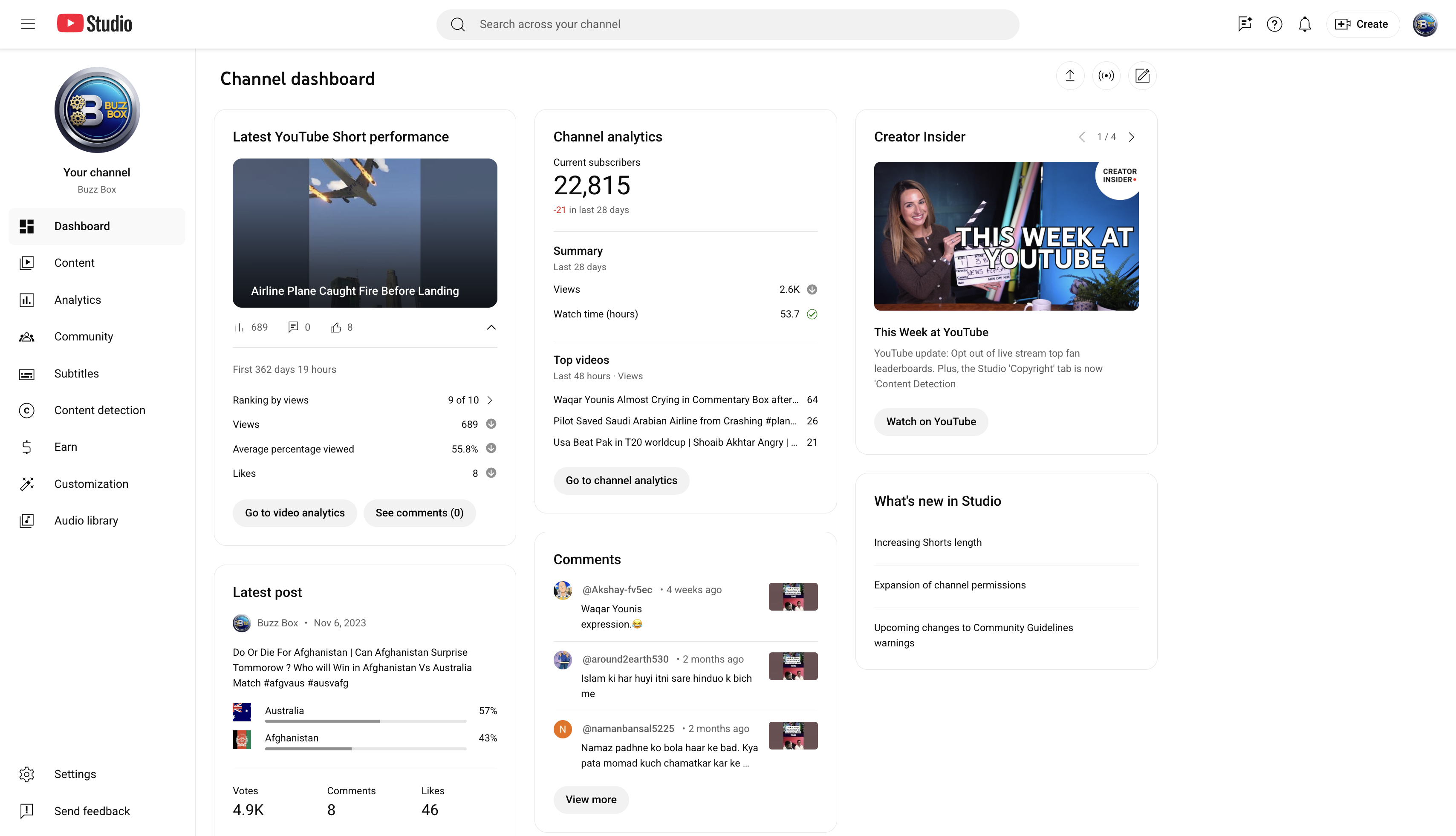1456x836 pixels.
Task: Open the Audio library sidebar item
Action: 97,521
